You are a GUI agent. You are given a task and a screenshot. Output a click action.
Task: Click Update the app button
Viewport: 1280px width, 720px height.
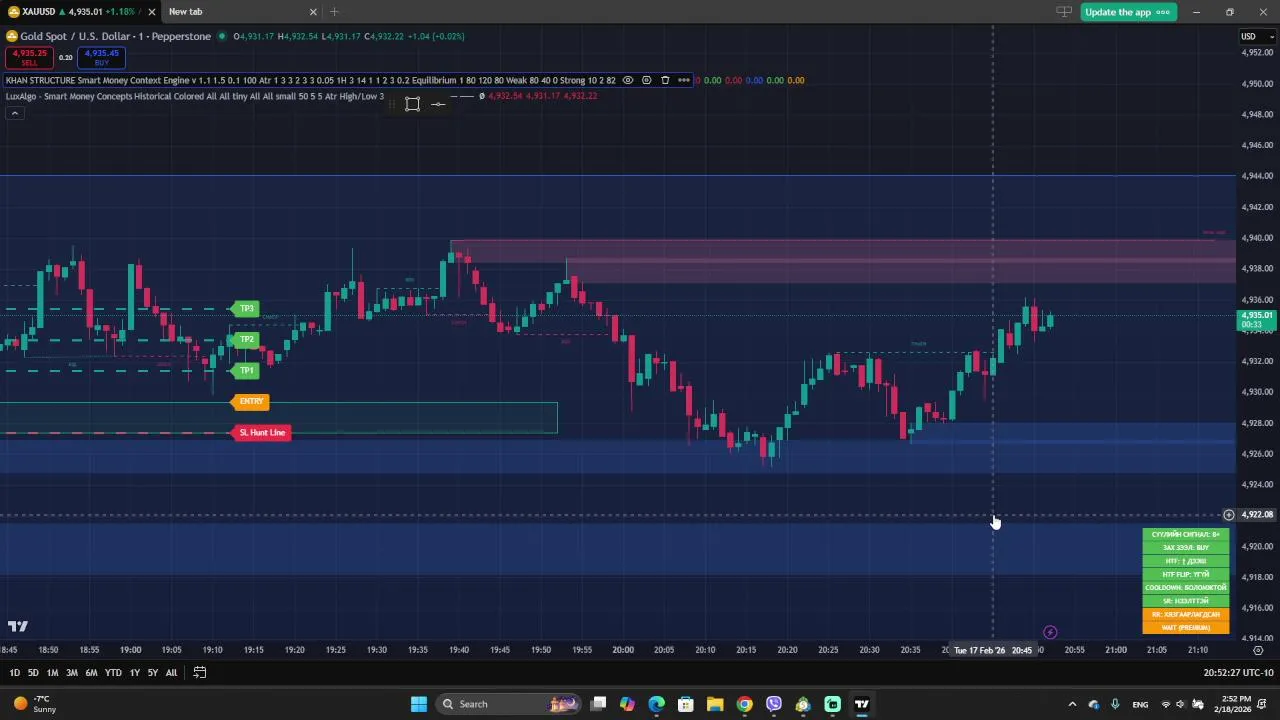click(1128, 12)
